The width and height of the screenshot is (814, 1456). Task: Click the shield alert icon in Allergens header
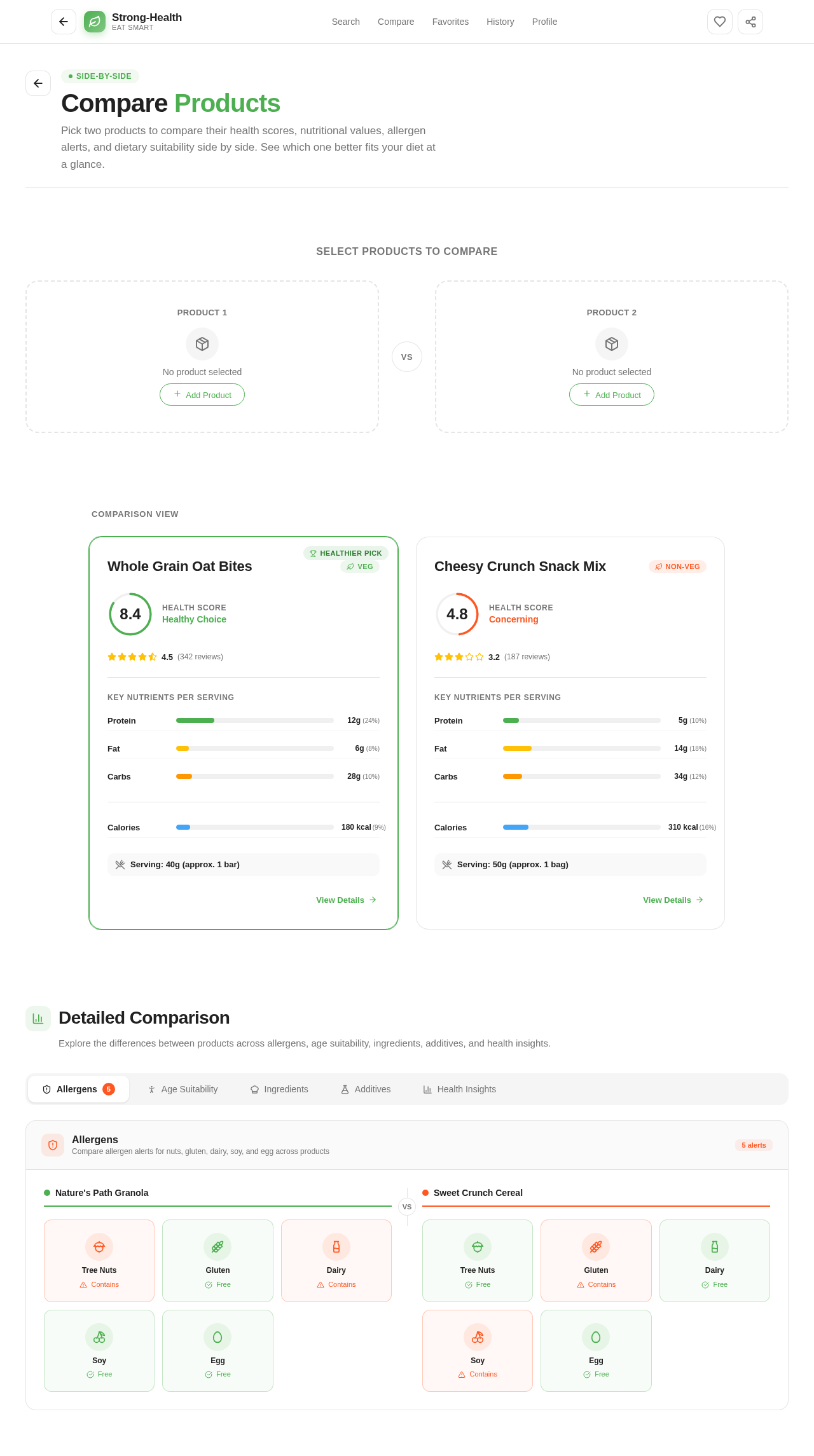(x=53, y=1145)
